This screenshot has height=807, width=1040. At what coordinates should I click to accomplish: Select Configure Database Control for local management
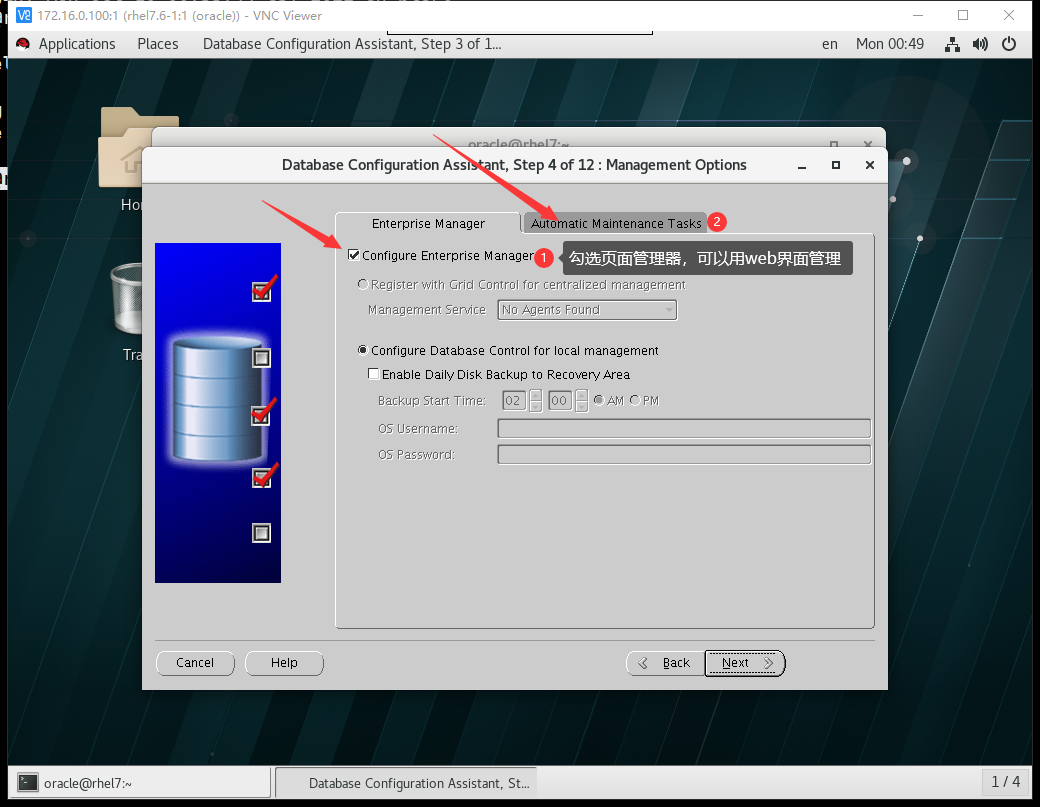point(363,350)
